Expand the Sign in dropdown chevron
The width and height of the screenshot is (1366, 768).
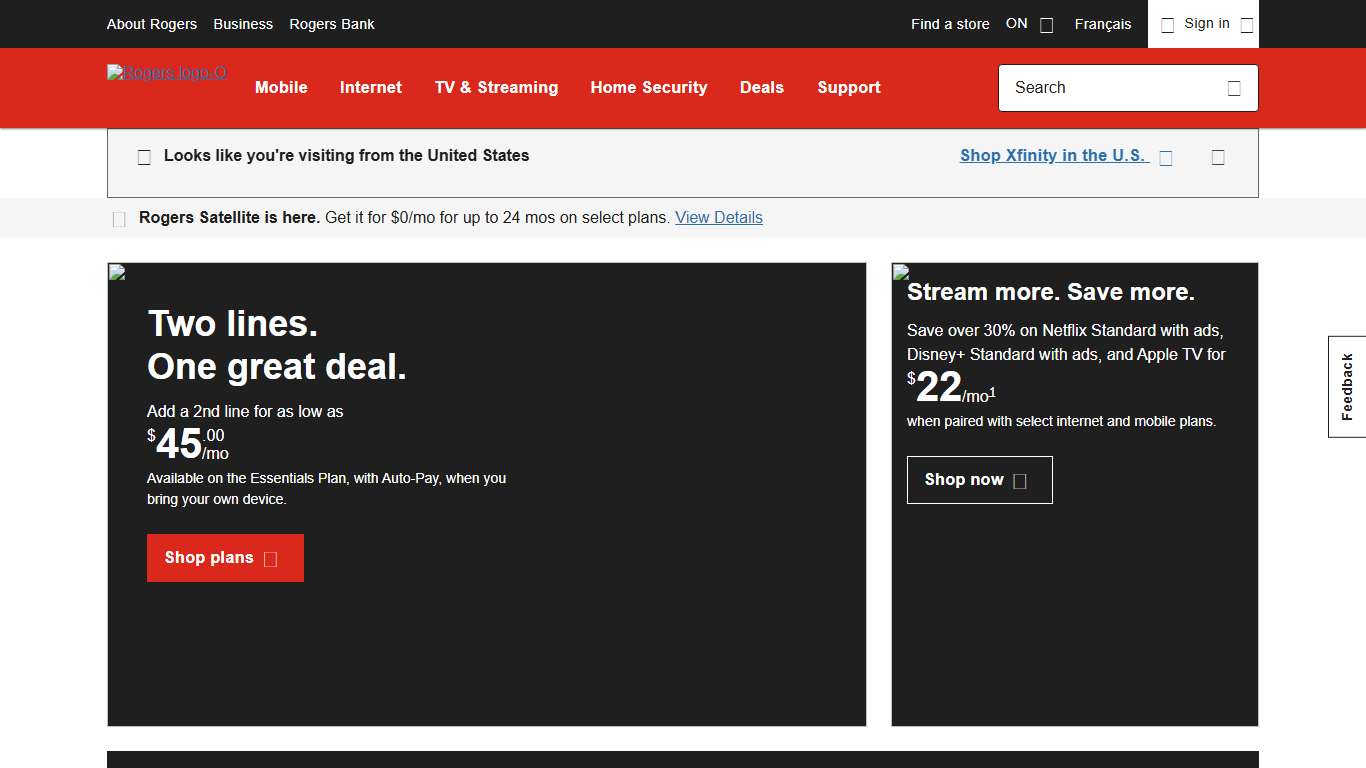(x=1246, y=24)
